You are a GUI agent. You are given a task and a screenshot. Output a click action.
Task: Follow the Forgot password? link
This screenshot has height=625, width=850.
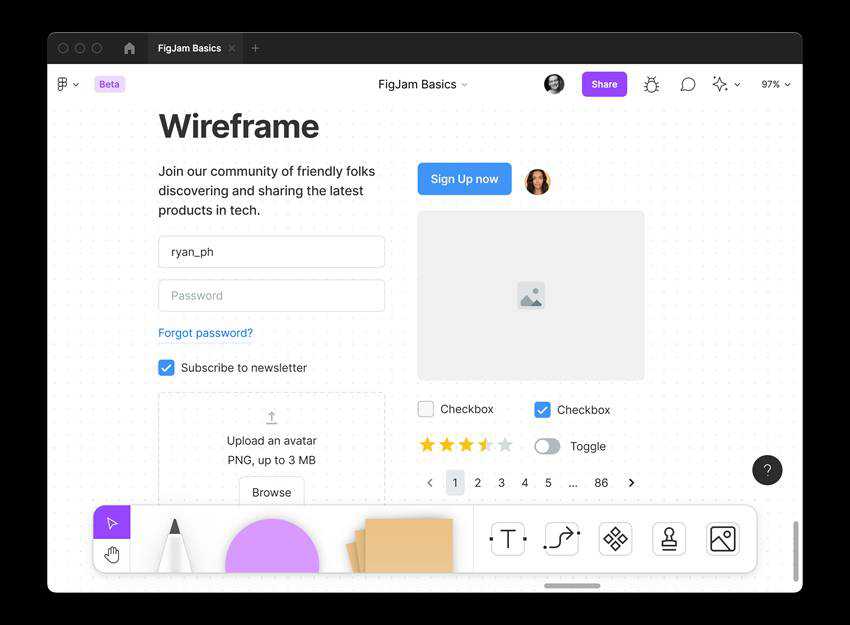(205, 333)
